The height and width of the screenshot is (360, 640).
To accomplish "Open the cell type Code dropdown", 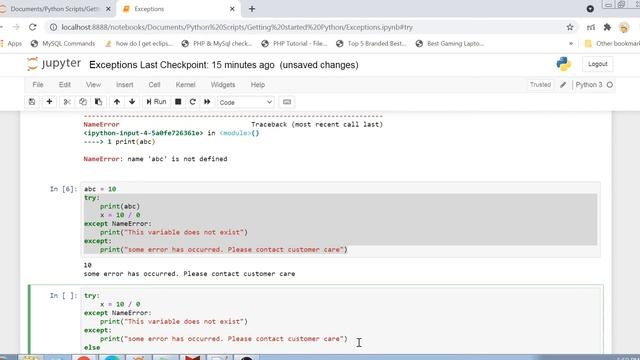I will click(246, 102).
